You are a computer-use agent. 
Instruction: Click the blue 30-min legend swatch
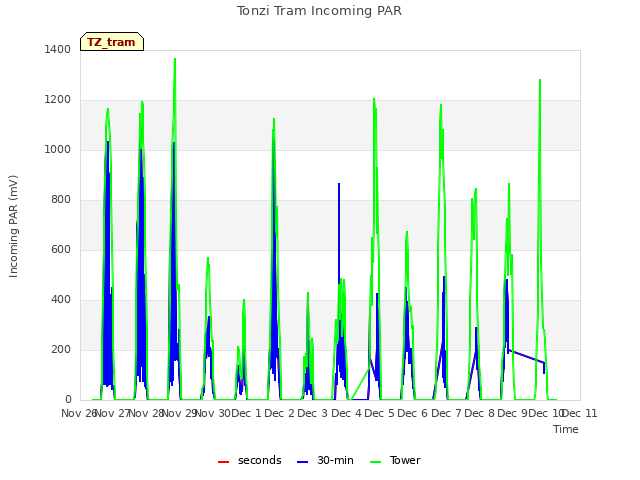(x=303, y=462)
